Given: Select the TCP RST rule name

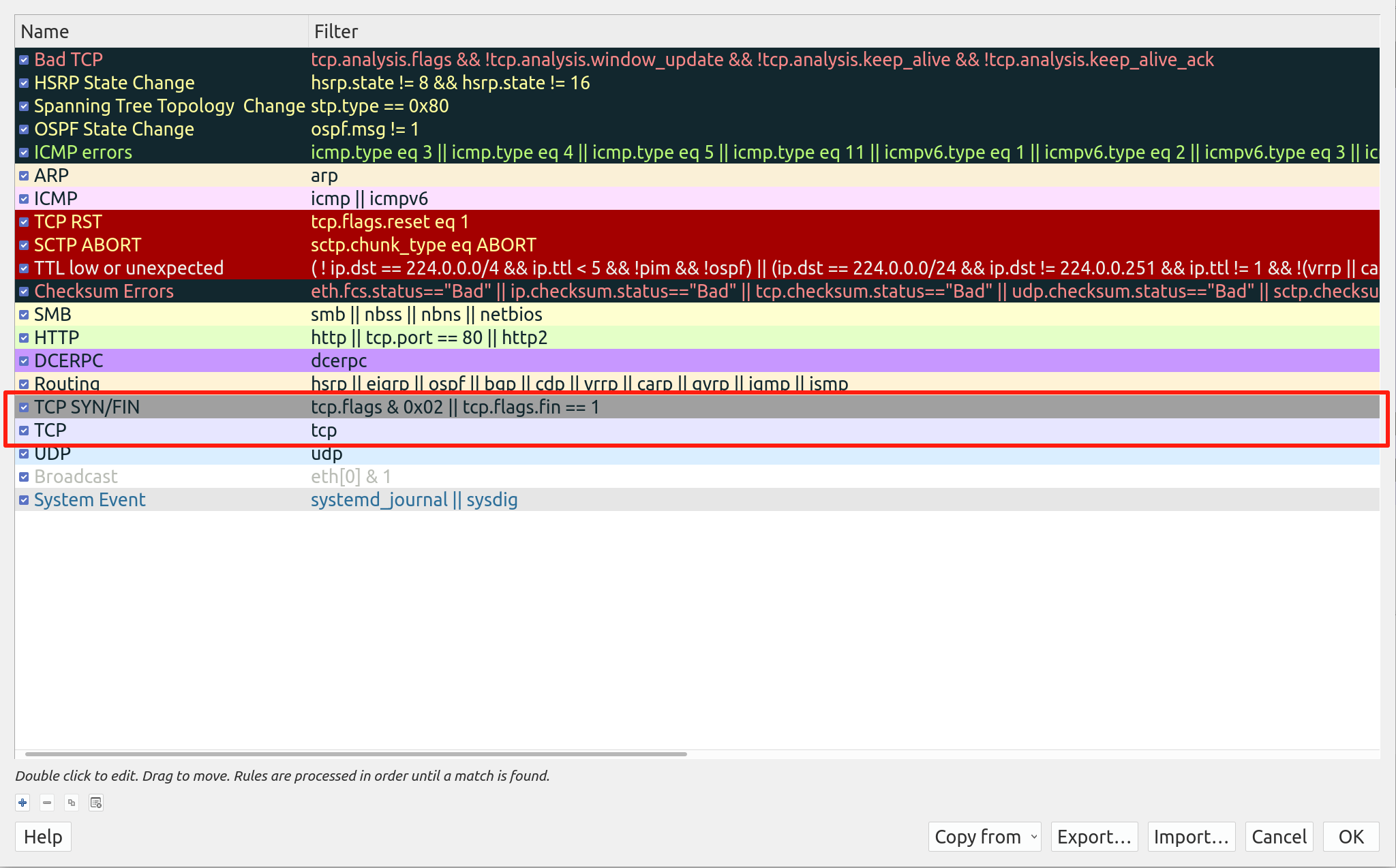Looking at the screenshot, I should click(68, 222).
